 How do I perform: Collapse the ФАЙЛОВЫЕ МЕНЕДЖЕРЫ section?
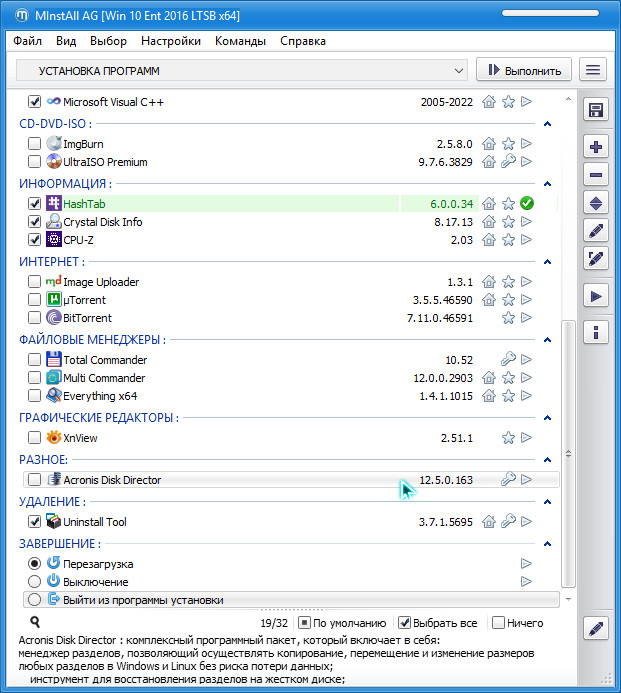pos(547,340)
